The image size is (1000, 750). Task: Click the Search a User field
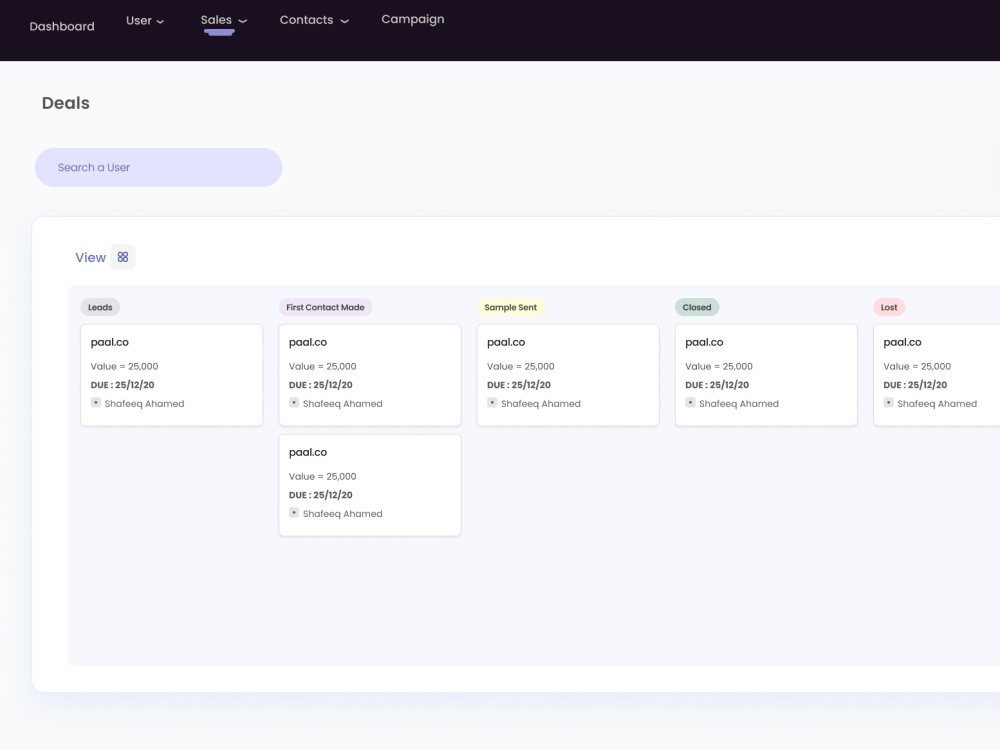coord(158,167)
